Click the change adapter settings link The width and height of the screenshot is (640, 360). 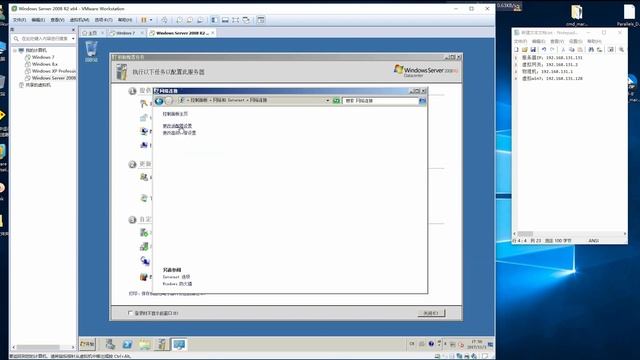[177, 126]
